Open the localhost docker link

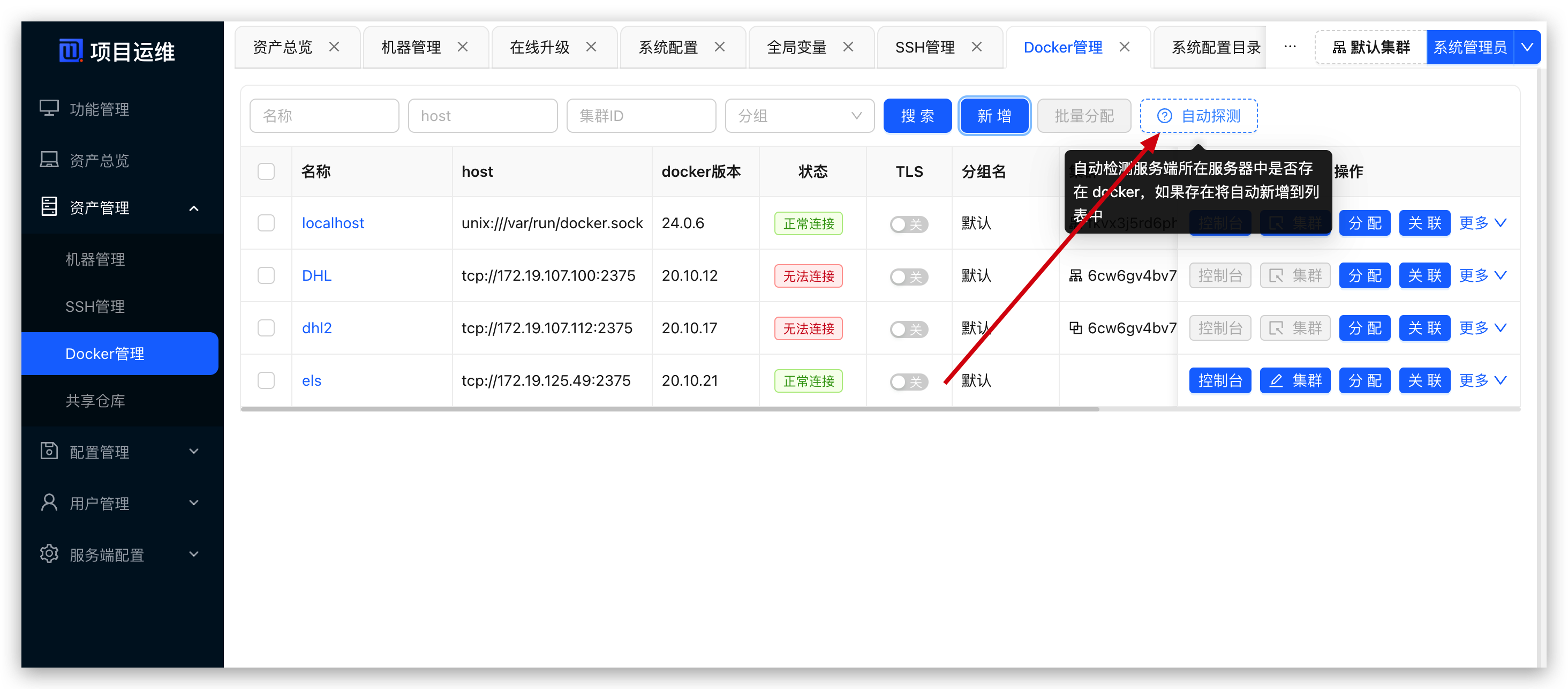coord(333,223)
